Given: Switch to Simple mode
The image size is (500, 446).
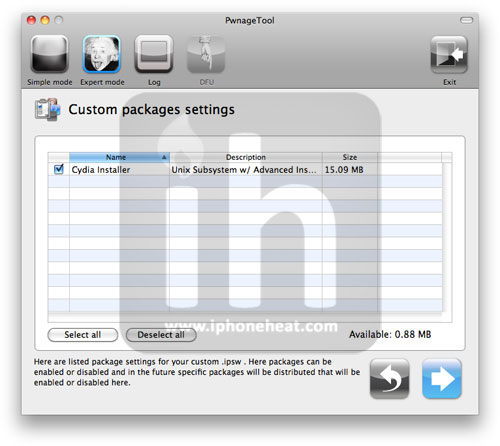Looking at the screenshot, I should [50, 54].
